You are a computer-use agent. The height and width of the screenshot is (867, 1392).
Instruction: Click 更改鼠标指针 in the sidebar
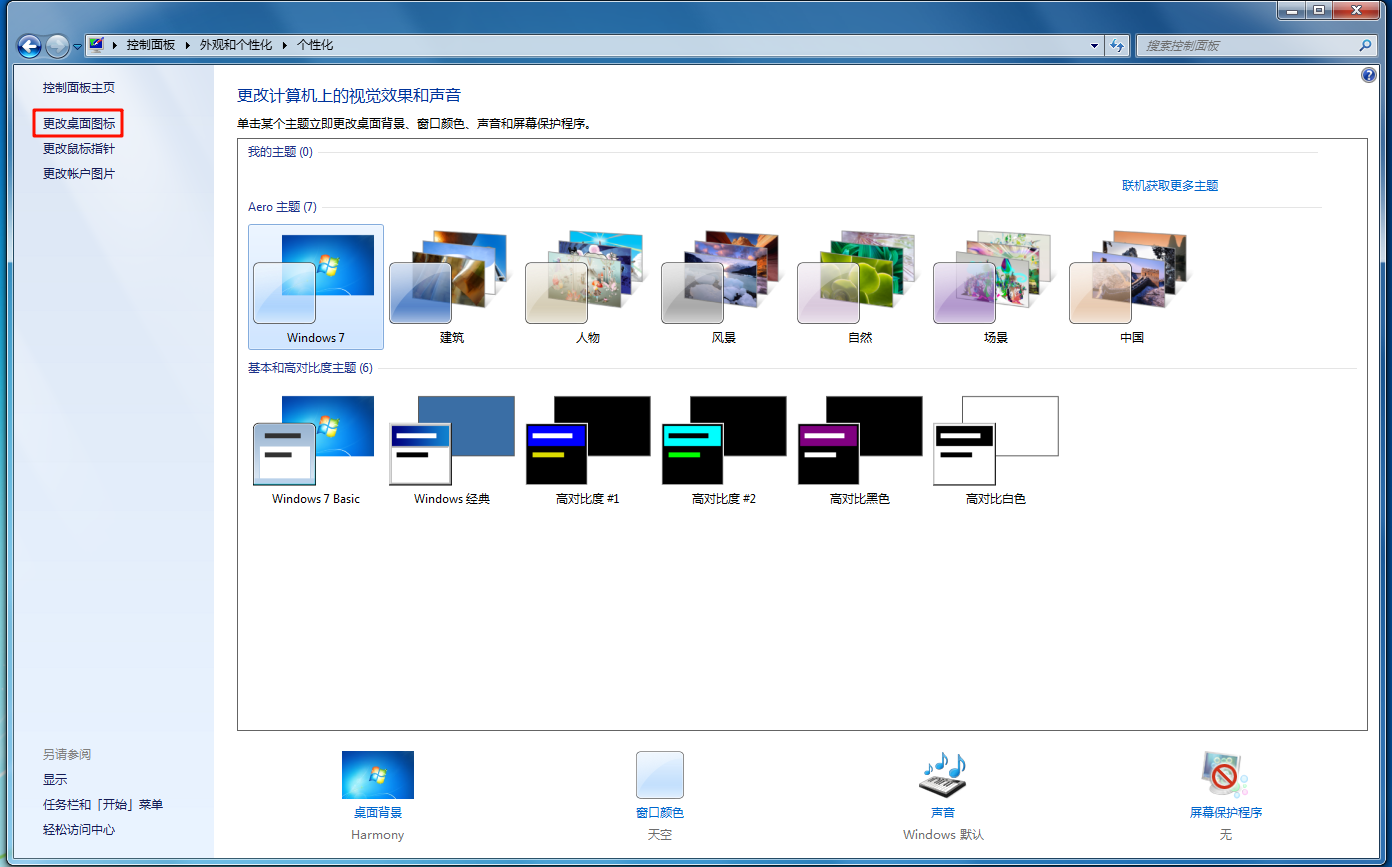point(78,149)
